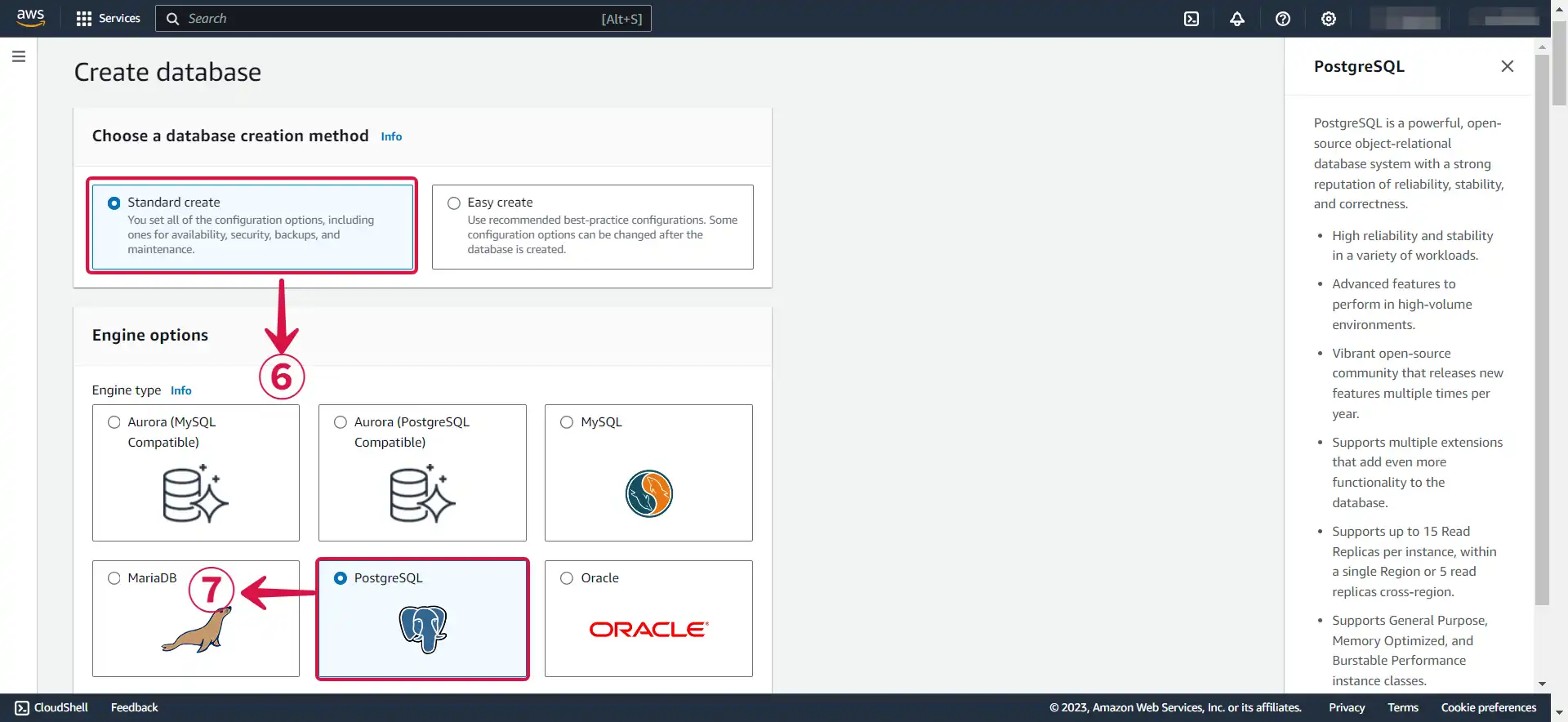Choose Aurora (PostgreSQL Compatible) engine
Image resolution: width=1568 pixels, height=722 pixels.
pos(341,422)
